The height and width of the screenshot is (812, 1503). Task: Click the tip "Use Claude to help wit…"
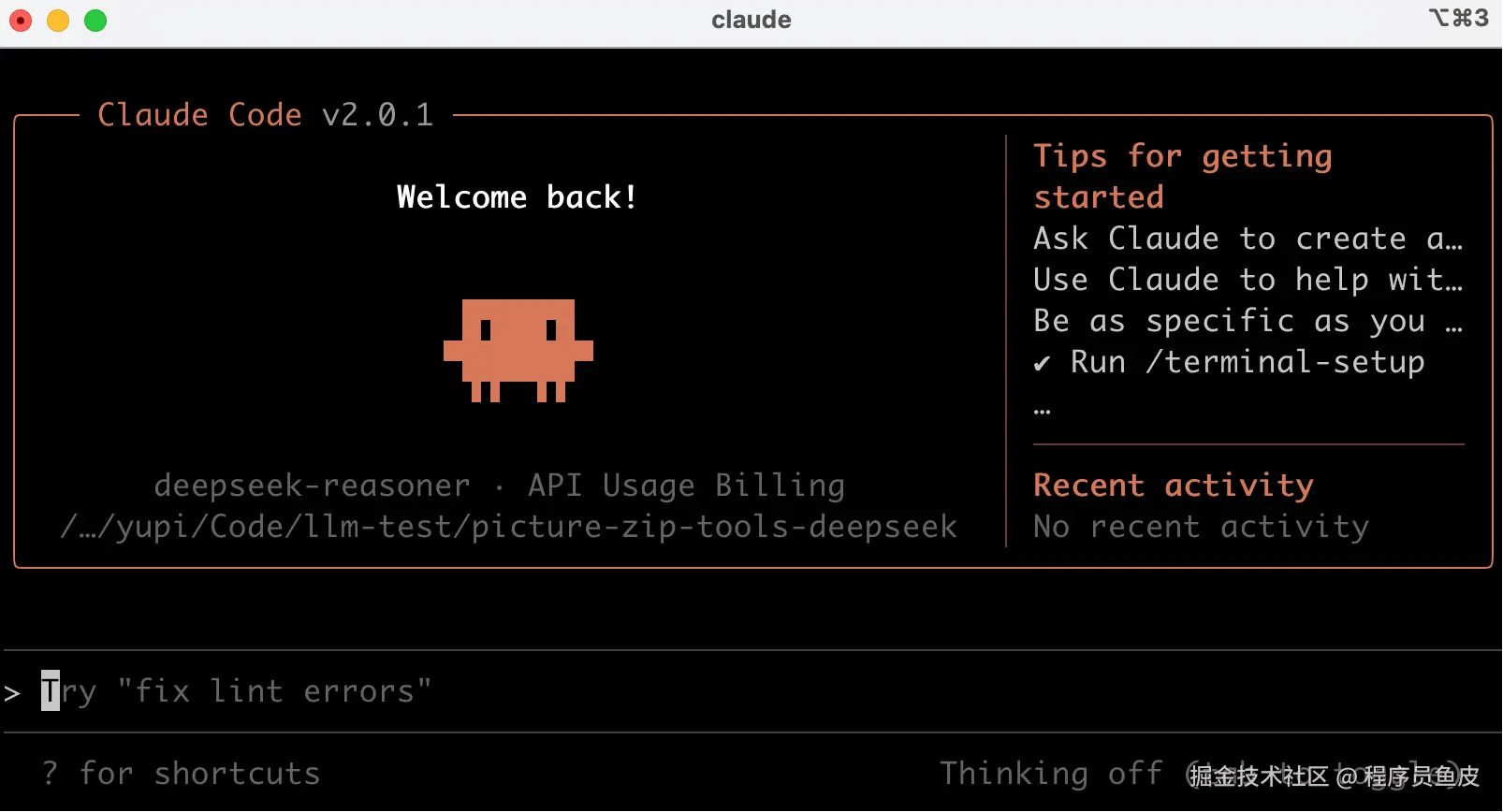pyautogui.click(x=1248, y=280)
